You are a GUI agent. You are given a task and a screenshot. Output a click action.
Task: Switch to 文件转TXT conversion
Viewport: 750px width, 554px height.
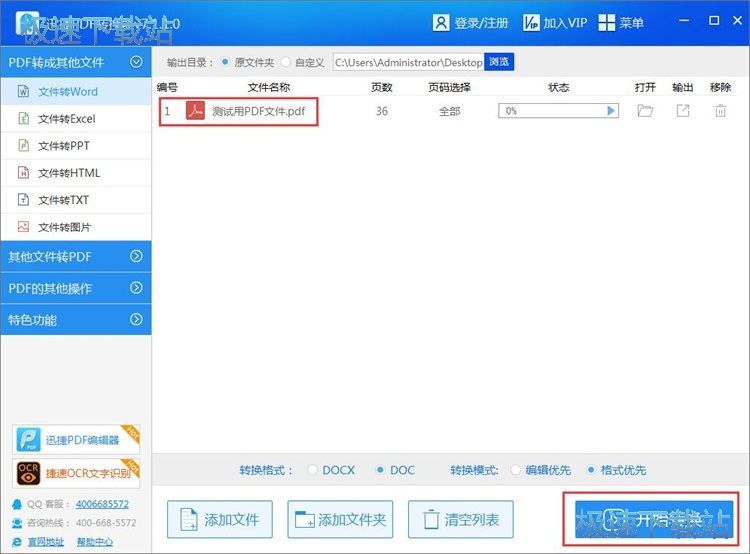[76, 200]
